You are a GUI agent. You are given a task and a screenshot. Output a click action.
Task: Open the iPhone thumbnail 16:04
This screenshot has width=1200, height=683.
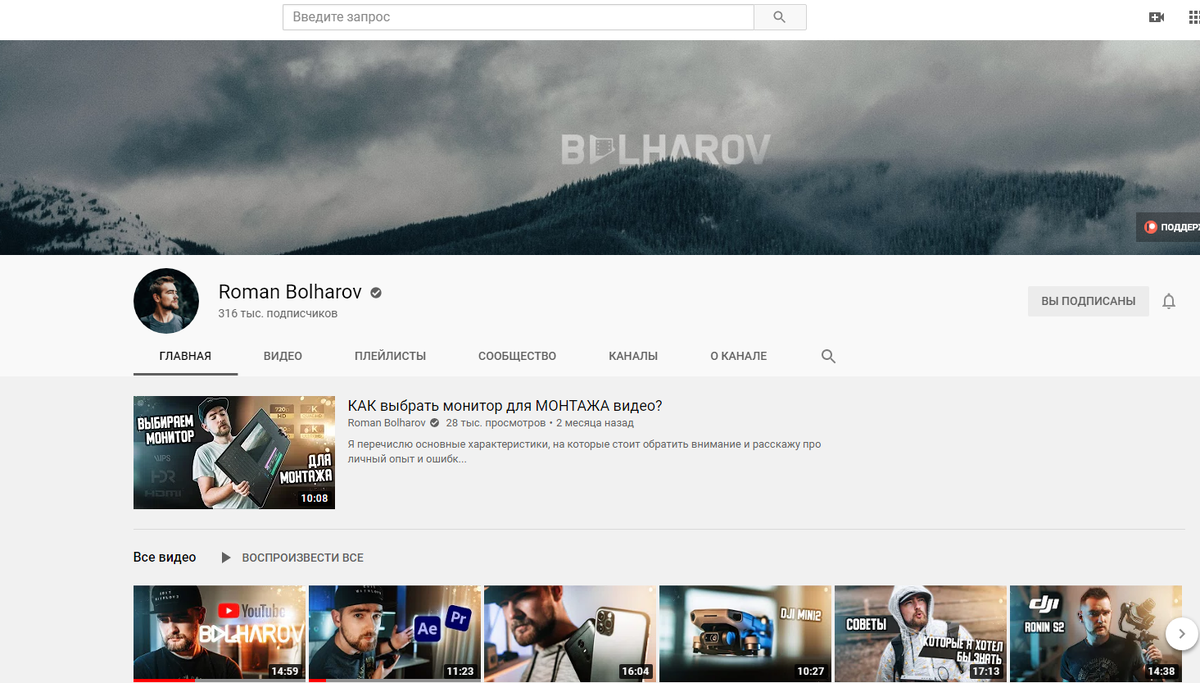(570, 634)
